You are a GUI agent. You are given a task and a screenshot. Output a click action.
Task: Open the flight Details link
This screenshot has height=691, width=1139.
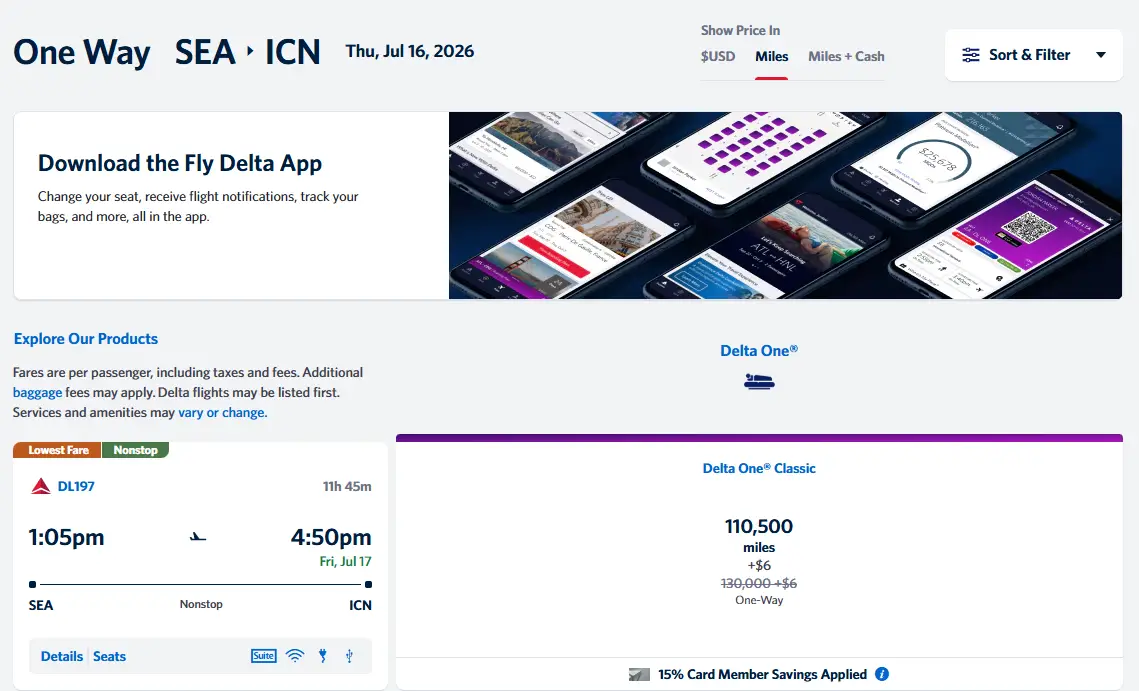pos(62,656)
